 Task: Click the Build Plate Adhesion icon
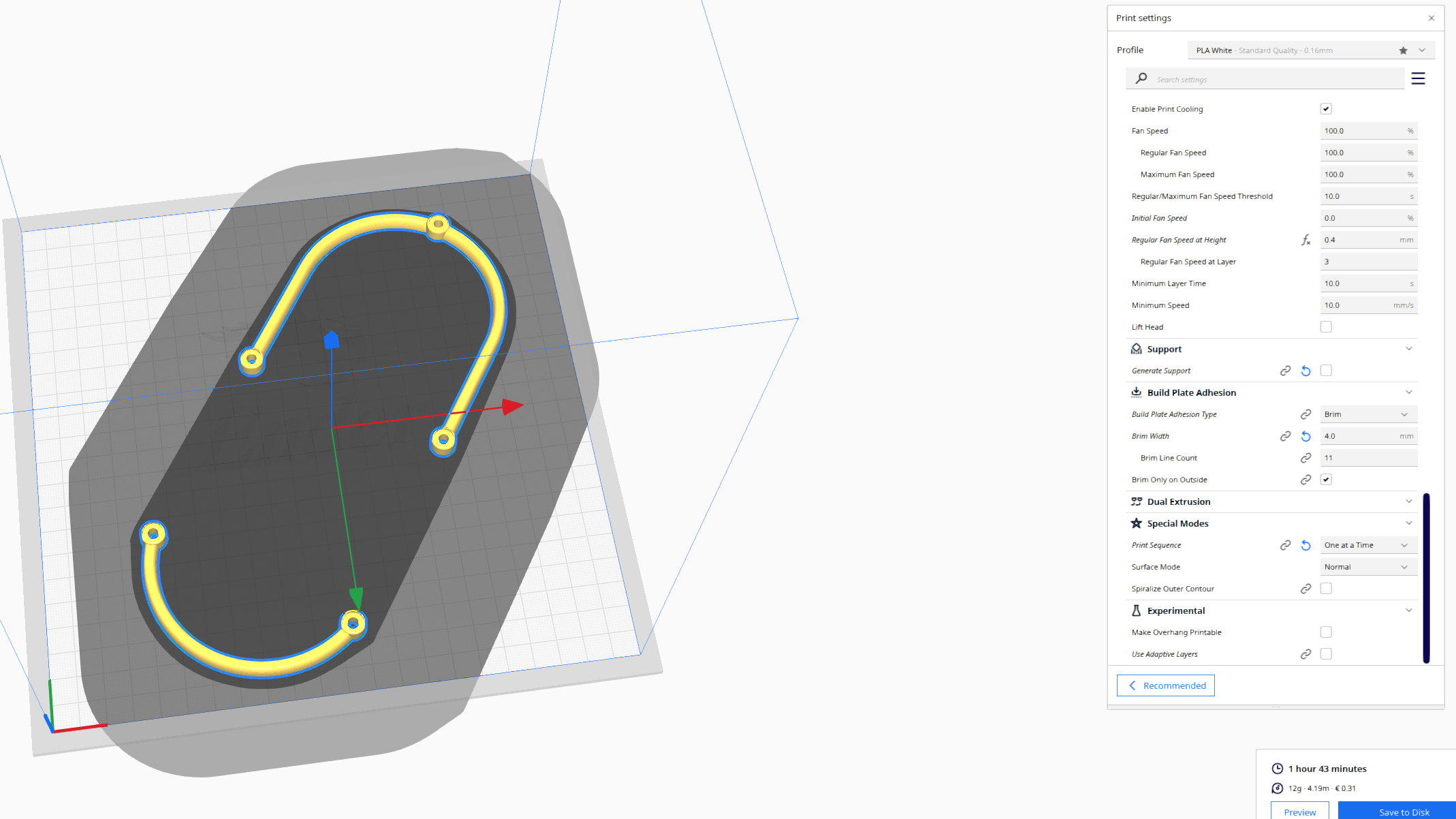[x=1136, y=392]
